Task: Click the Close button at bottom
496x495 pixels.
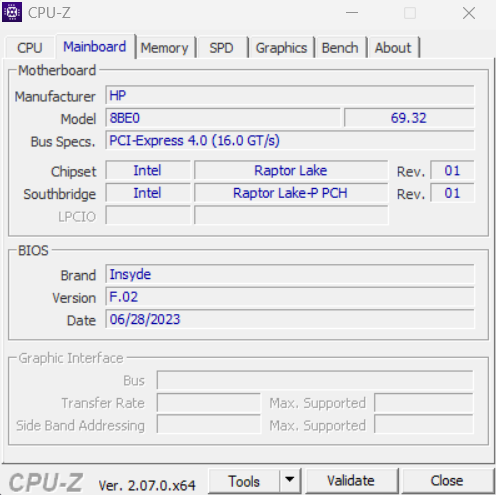Action: (x=447, y=480)
